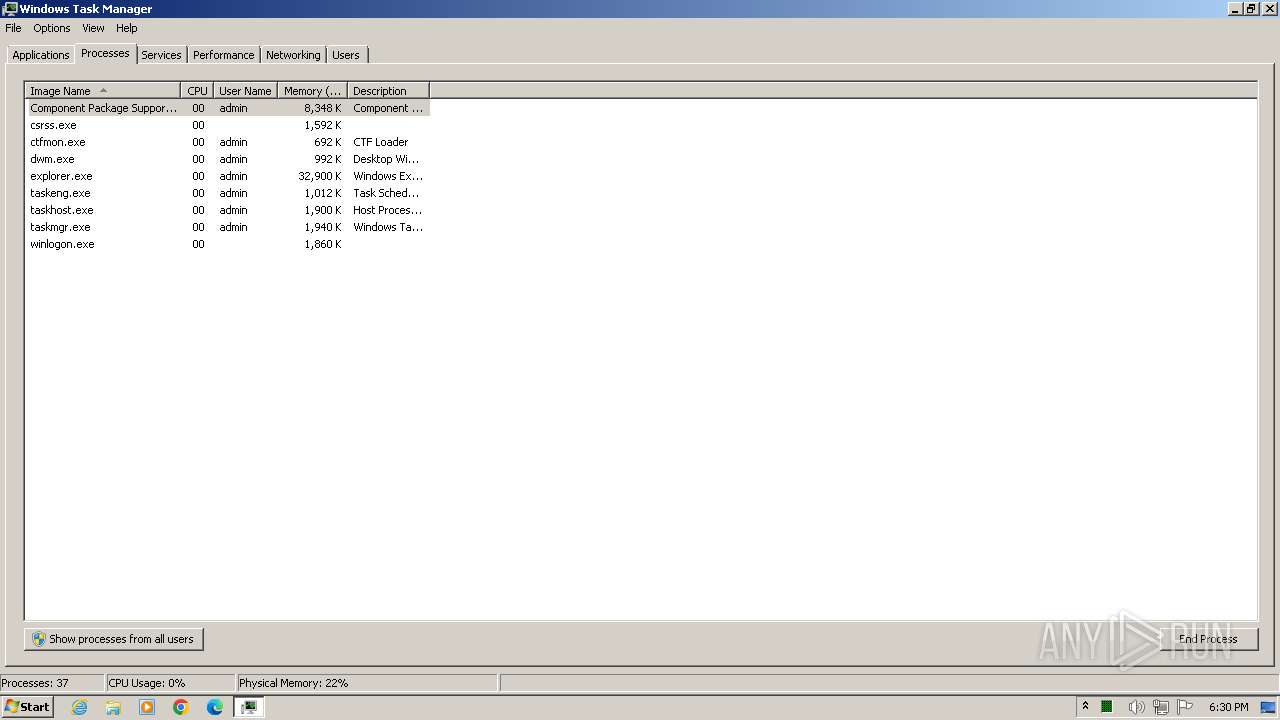Click the Show Desktop button in taskbar
1280x720 pixels.
(x=1269, y=707)
